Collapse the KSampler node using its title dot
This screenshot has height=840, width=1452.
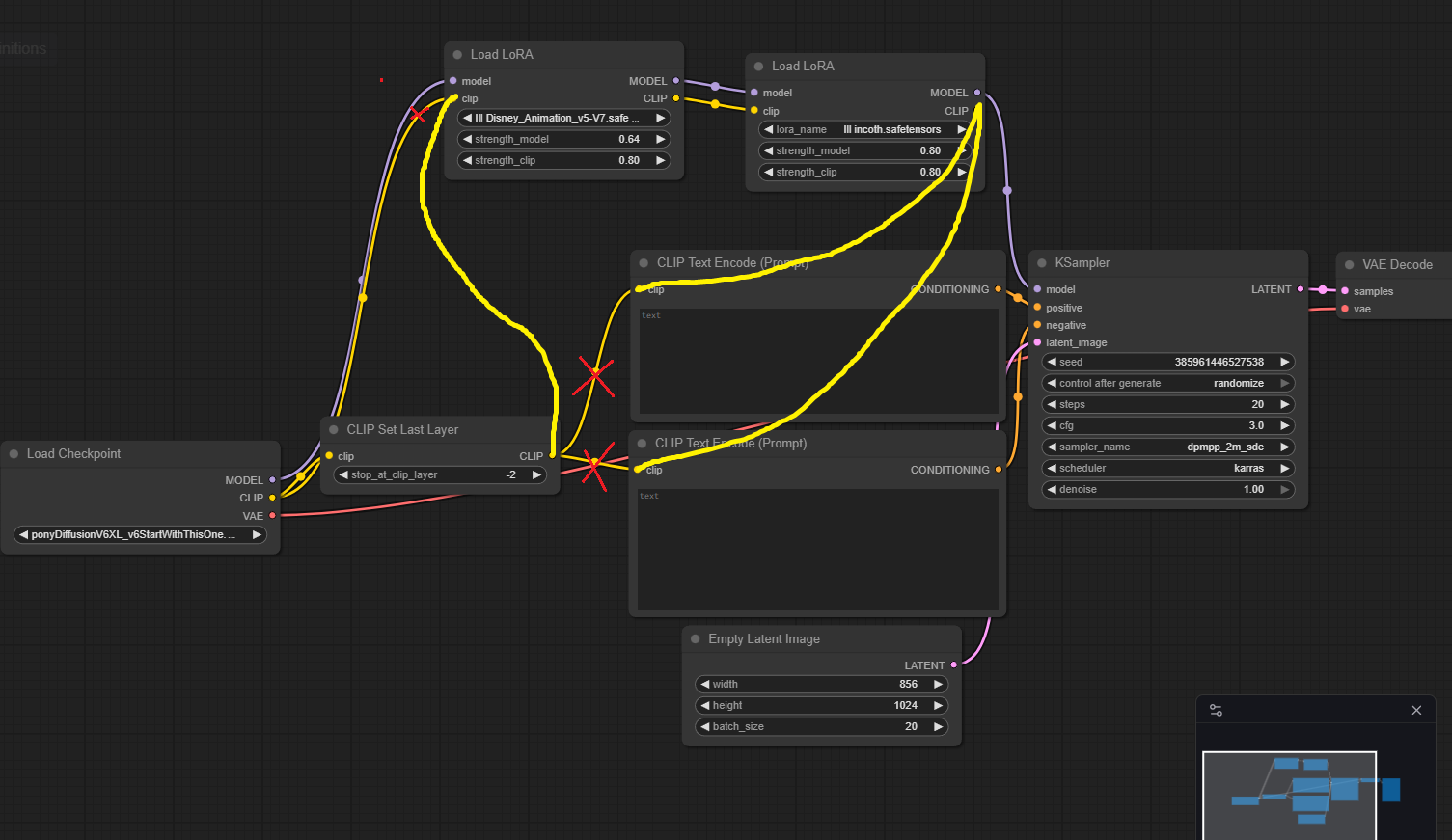pyautogui.click(x=1042, y=263)
